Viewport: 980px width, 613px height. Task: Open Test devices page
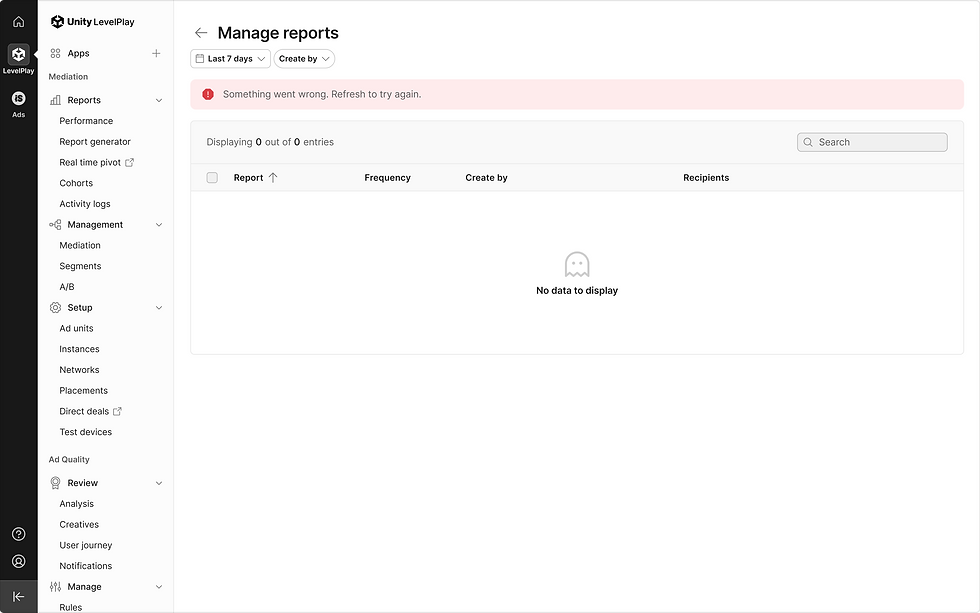86,432
